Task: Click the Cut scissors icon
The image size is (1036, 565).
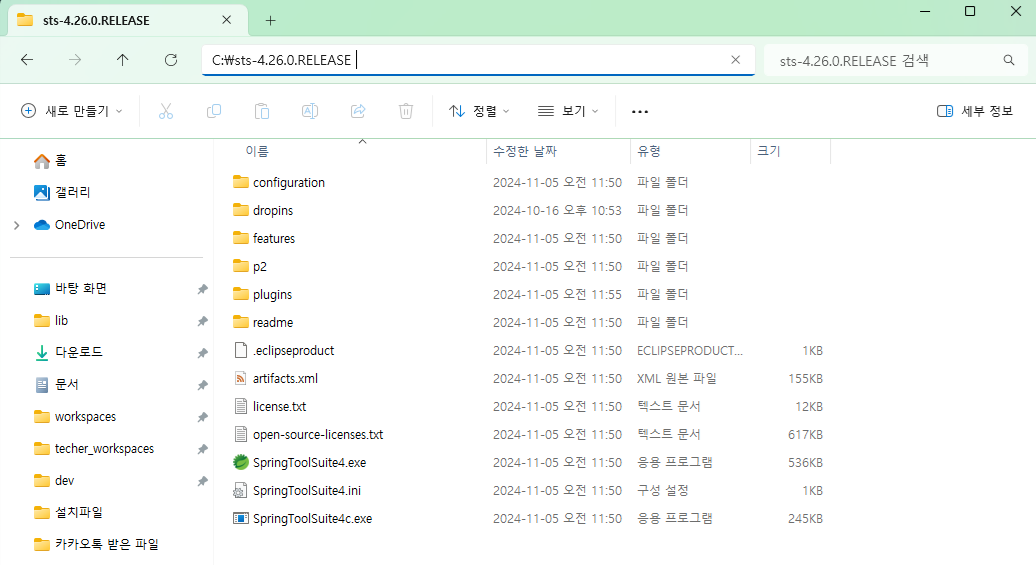Action: pyautogui.click(x=166, y=111)
